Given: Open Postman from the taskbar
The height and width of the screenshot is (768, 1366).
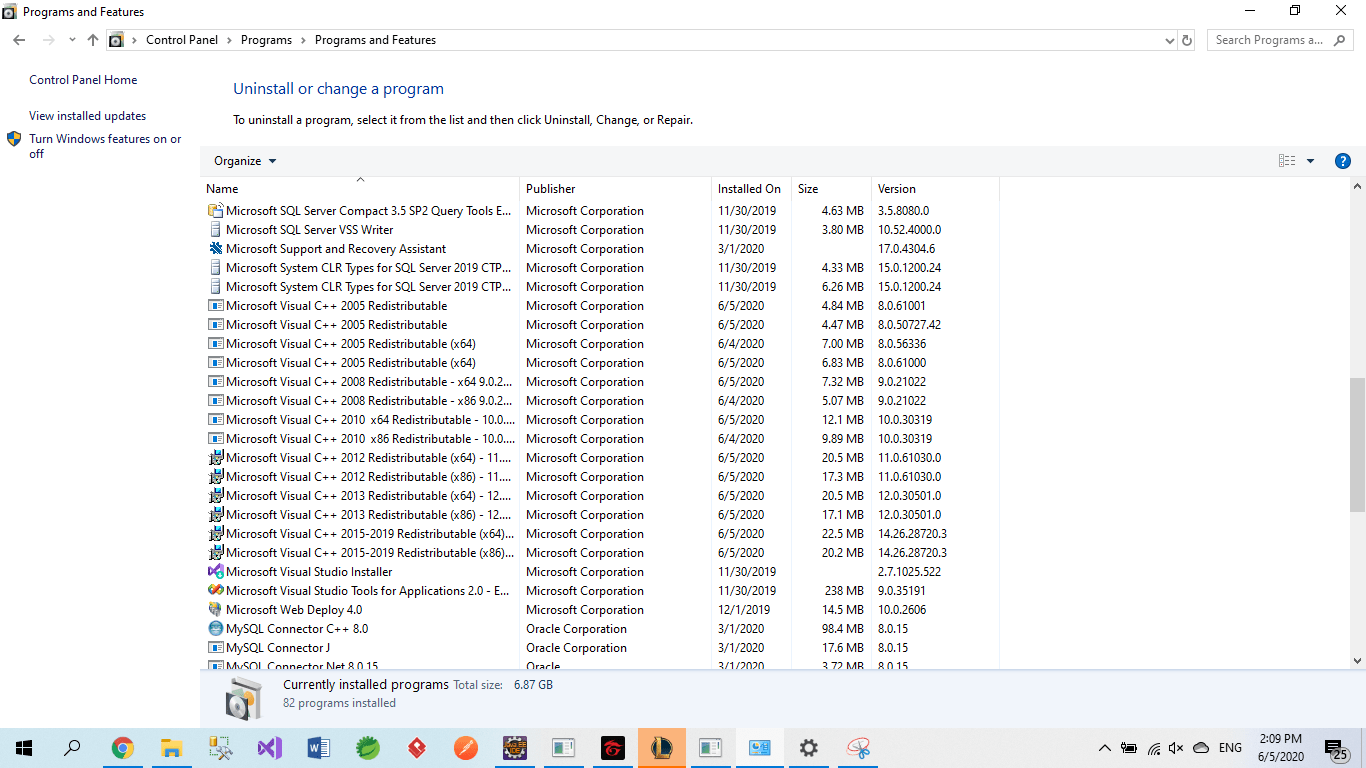Looking at the screenshot, I should (x=466, y=748).
